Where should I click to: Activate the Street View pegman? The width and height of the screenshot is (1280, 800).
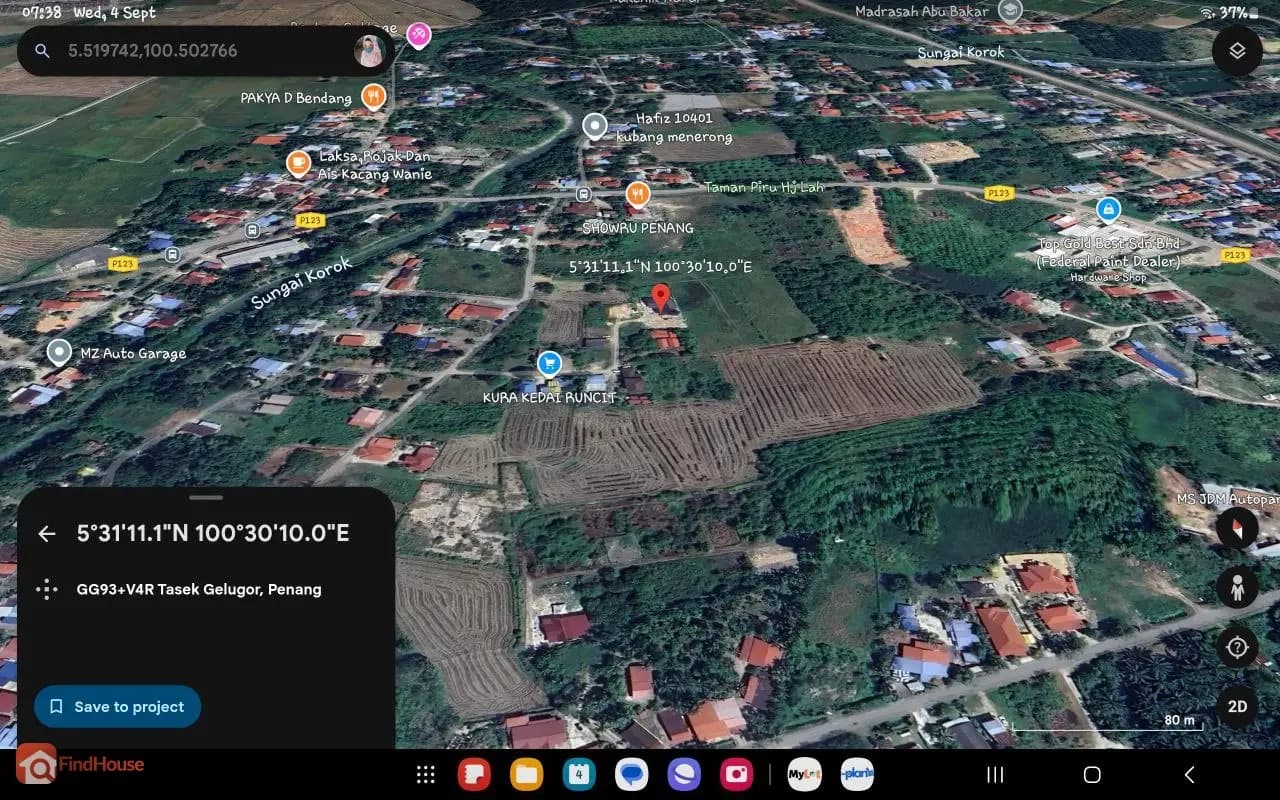[1237, 588]
